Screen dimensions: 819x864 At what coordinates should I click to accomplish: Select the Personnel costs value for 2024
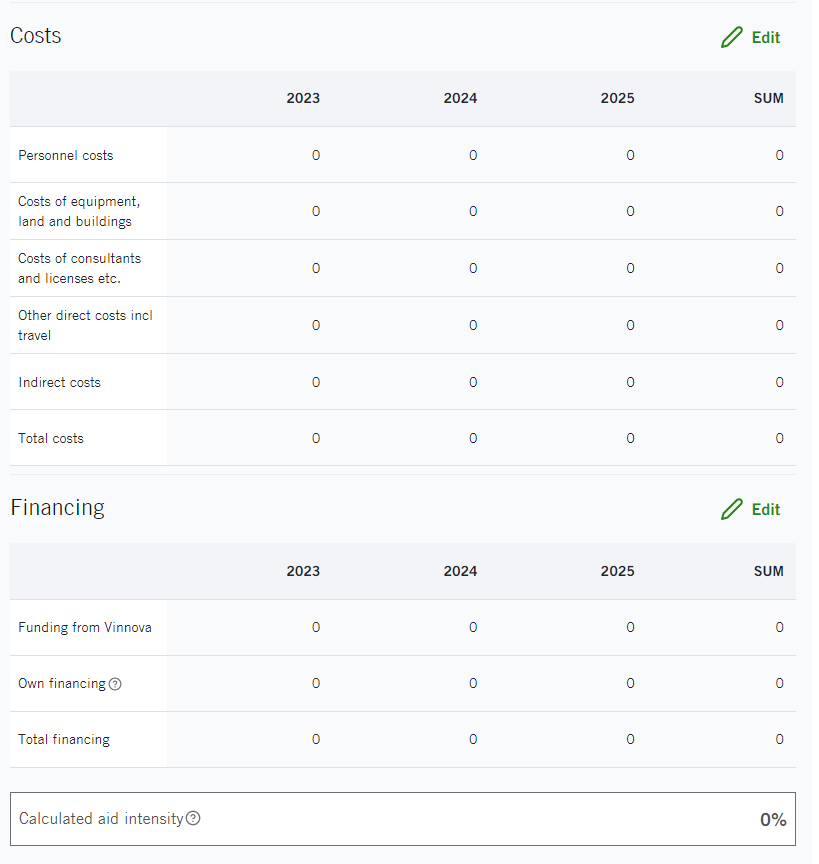473,155
